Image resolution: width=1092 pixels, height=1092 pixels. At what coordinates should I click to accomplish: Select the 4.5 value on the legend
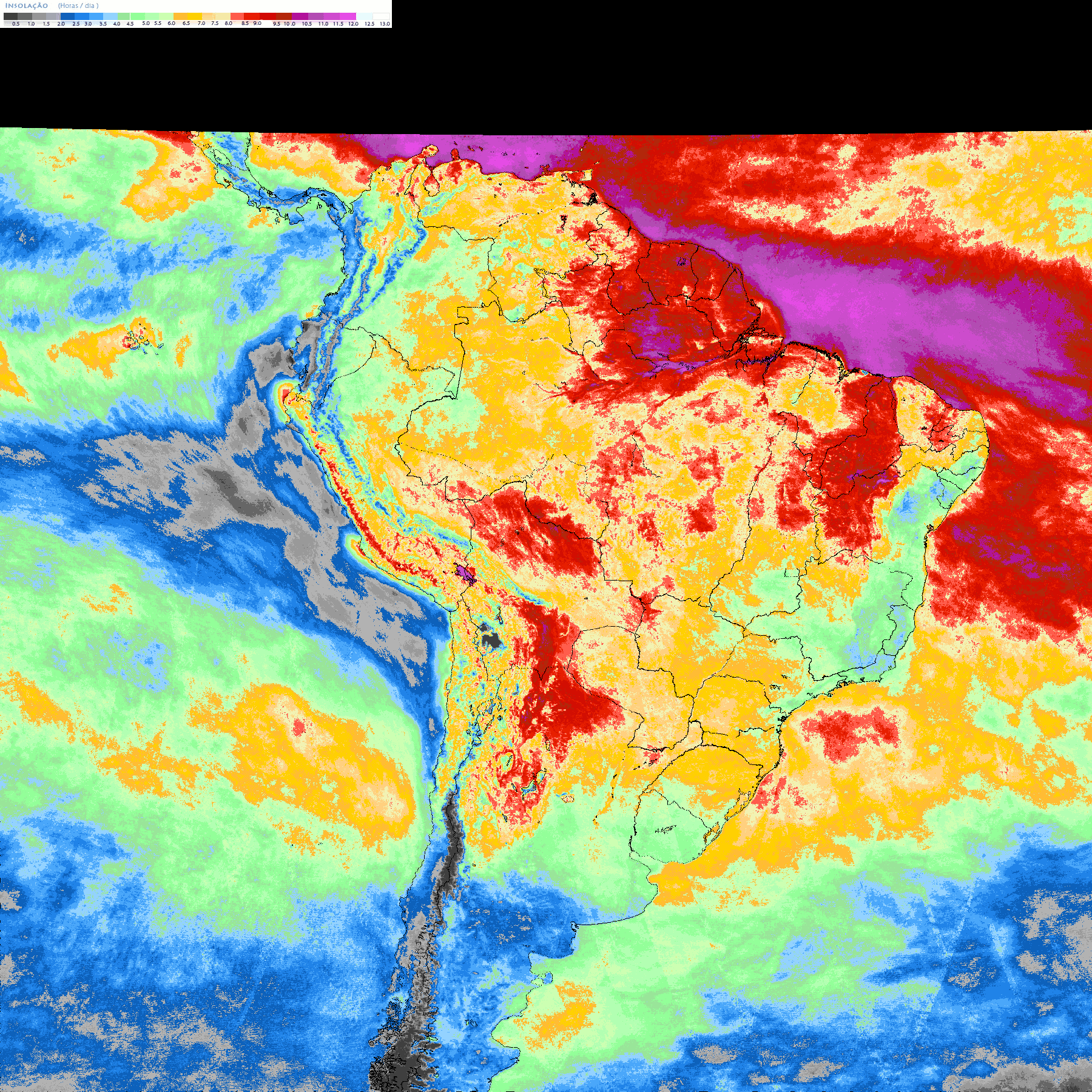(130, 24)
